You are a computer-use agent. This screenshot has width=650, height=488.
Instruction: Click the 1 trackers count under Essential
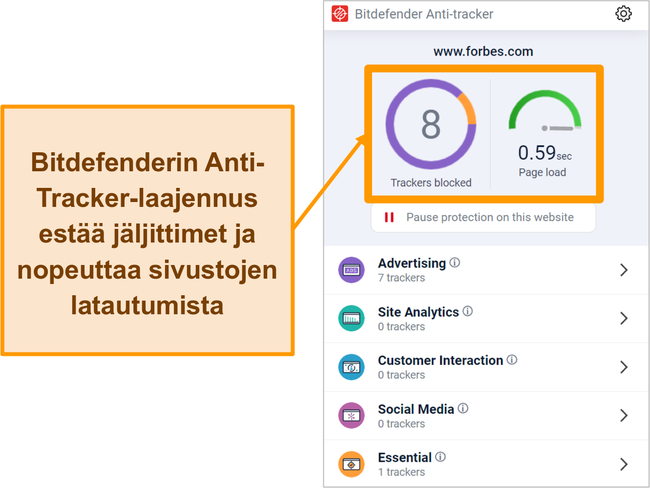(x=401, y=472)
